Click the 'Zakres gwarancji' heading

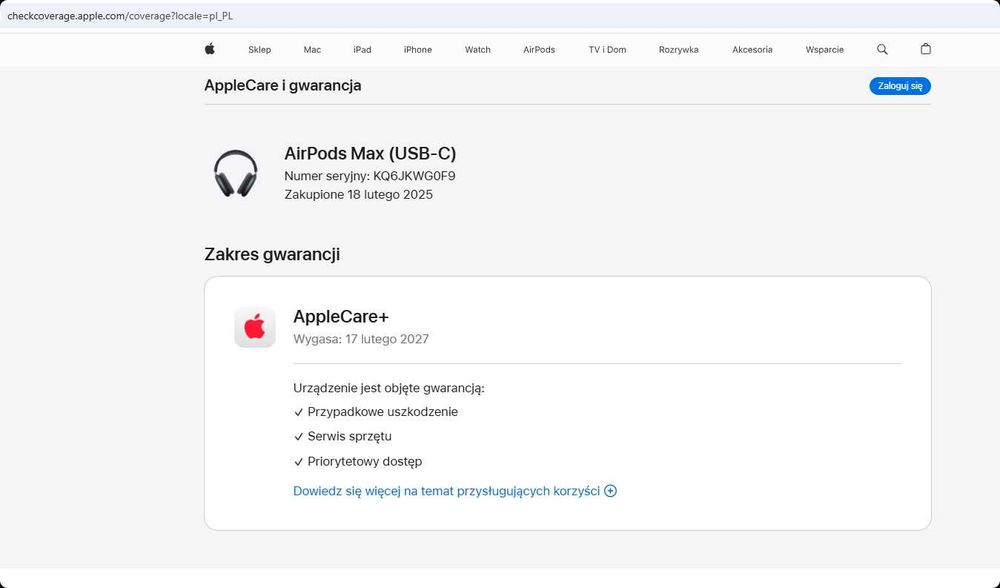click(272, 254)
